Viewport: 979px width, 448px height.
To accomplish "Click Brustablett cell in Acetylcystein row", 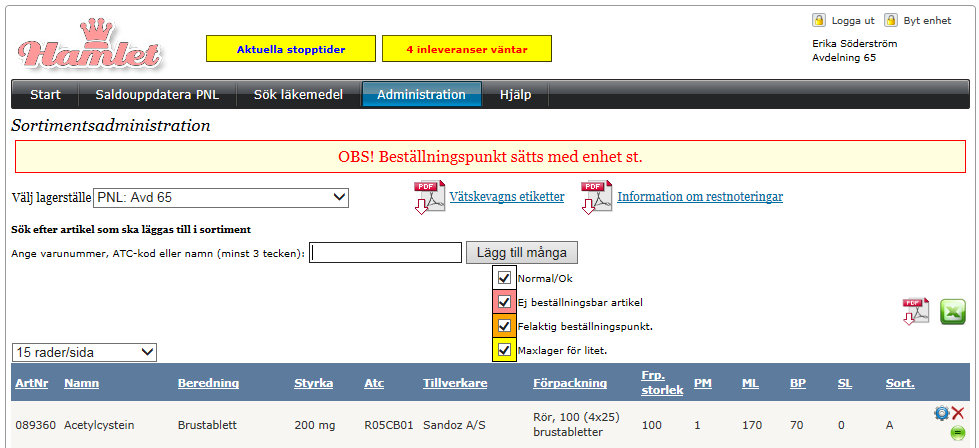I will pos(206,426).
